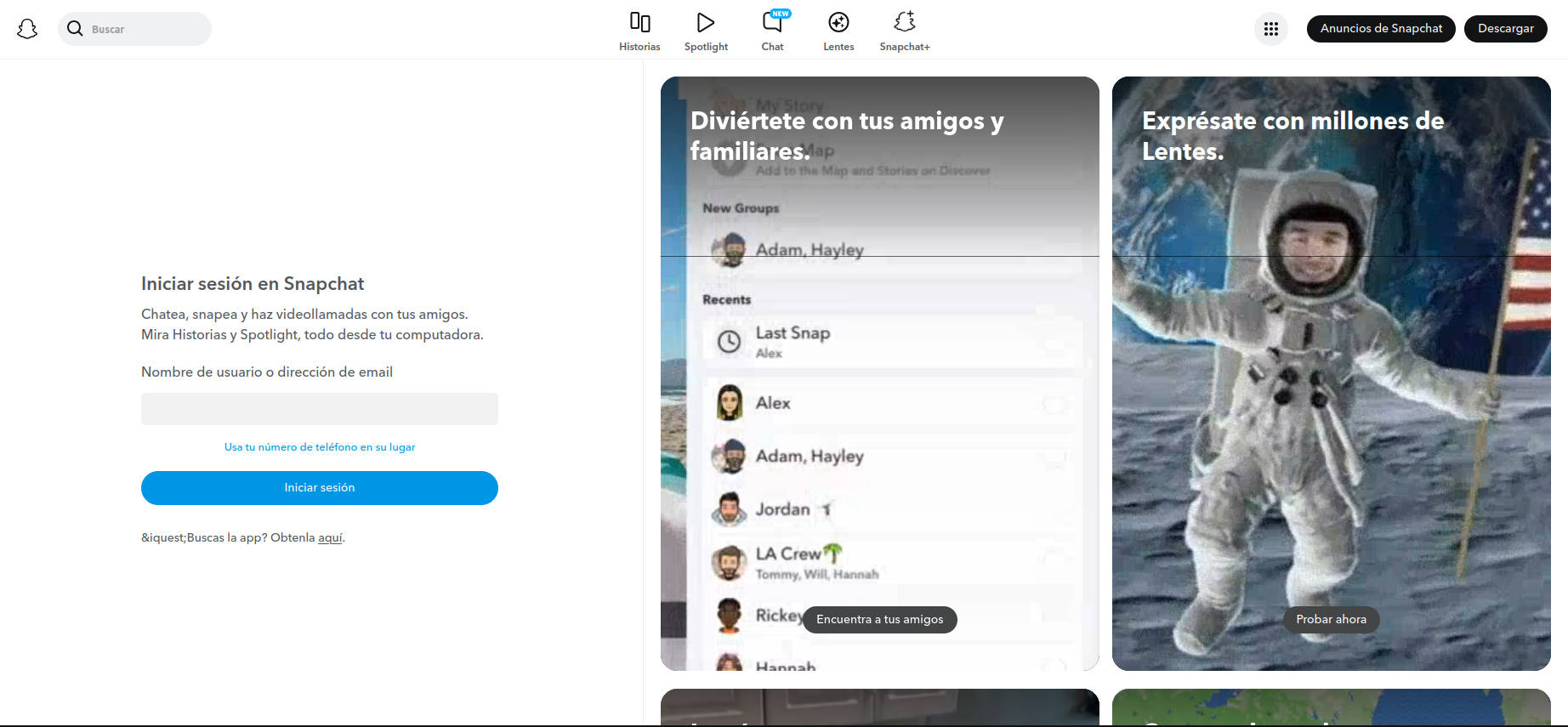Open the Chat icon with NEW badge
The width and height of the screenshot is (1568, 727).
(x=772, y=22)
